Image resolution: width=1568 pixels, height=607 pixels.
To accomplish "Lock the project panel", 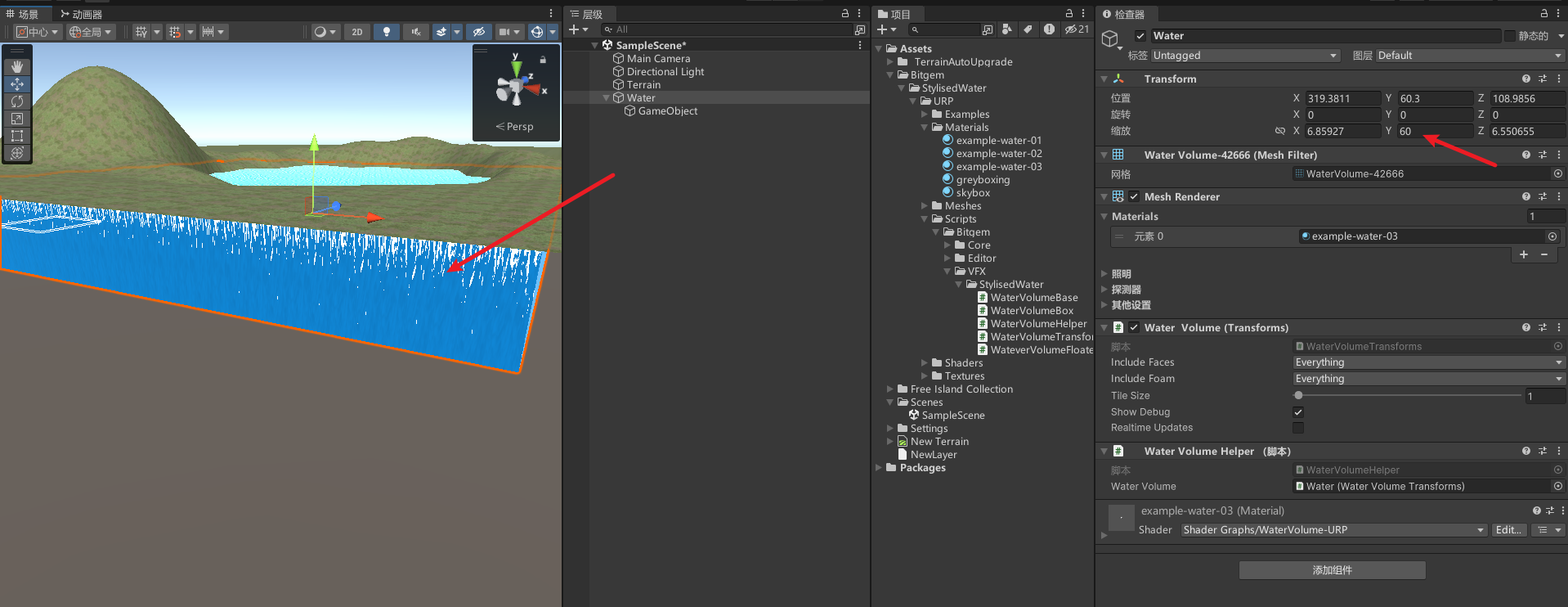I will pyautogui.click(x=1068, y=13).
